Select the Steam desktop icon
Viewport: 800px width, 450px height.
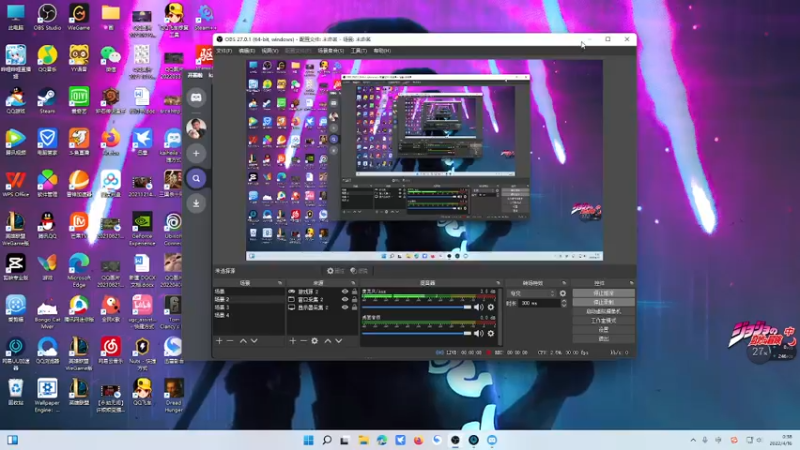pyautogui.click(x=47, y=100)
